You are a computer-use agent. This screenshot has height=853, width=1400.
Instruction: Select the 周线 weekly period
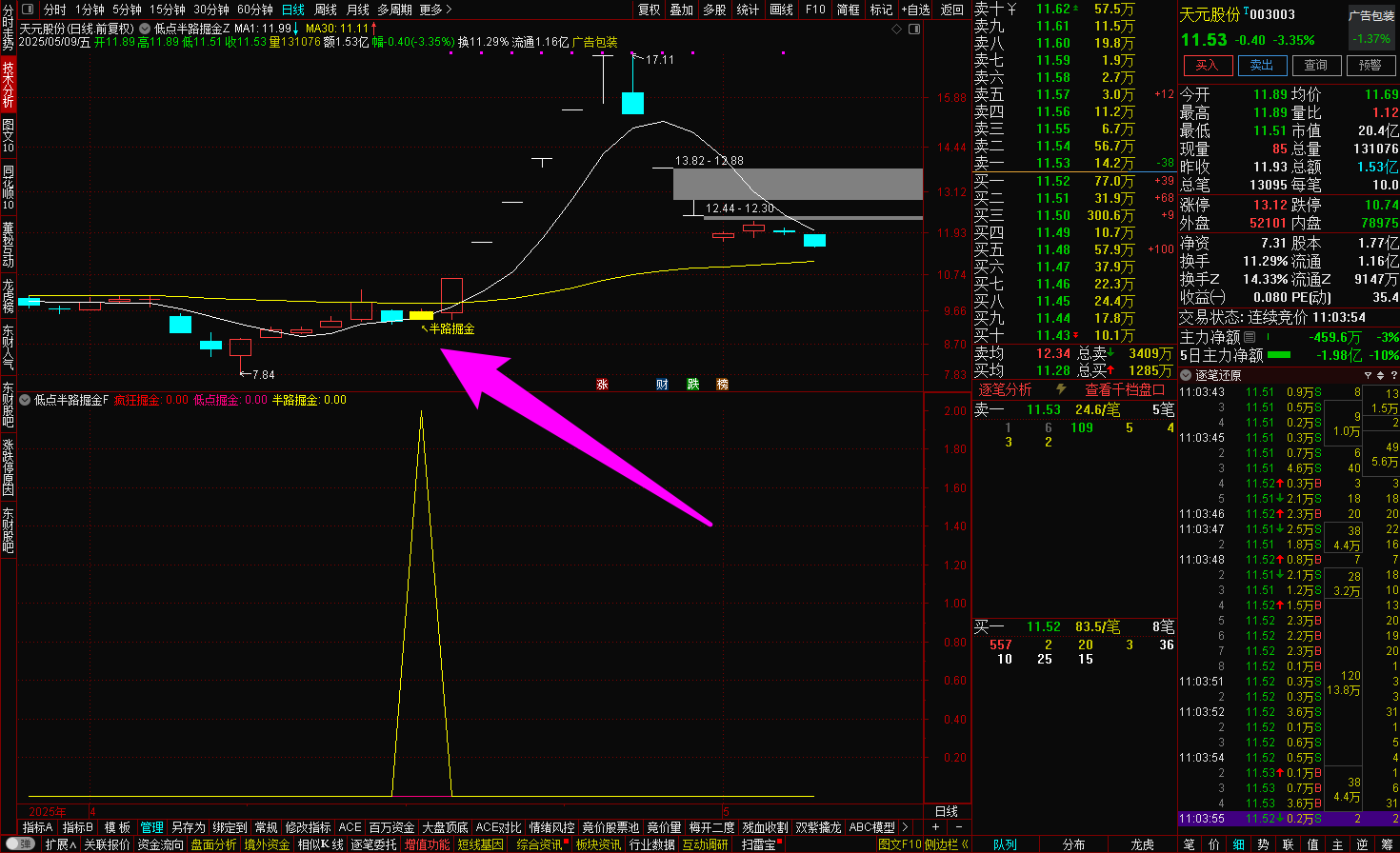[x=326, y=10]
